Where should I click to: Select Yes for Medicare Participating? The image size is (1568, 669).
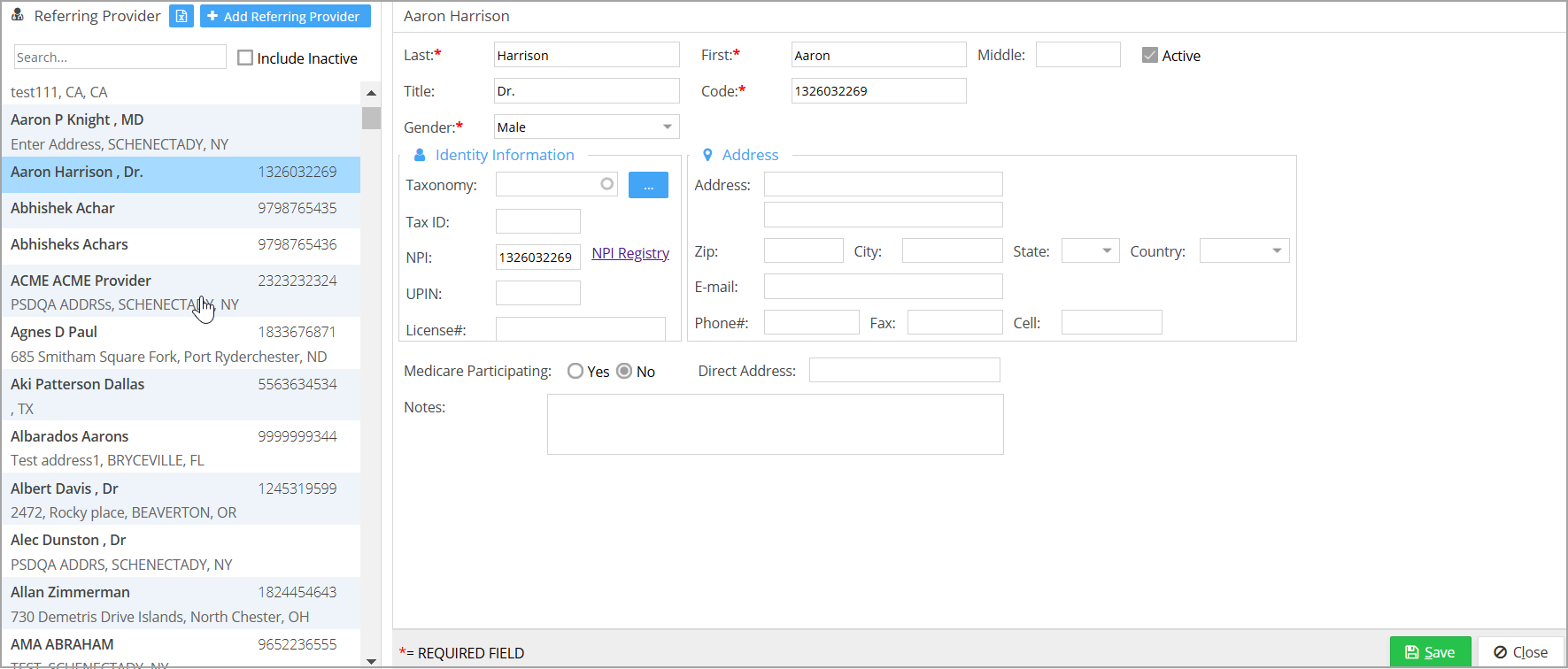pos(575,372)
